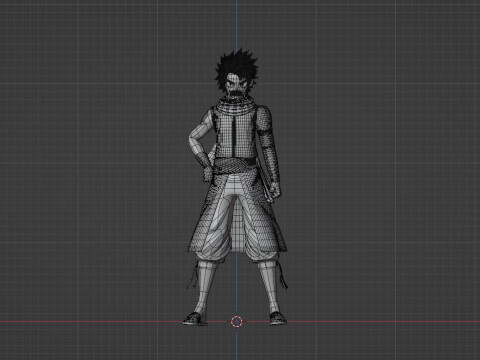Click the character's face
This screenshot has height=360, width=480.
click(236, 84)
